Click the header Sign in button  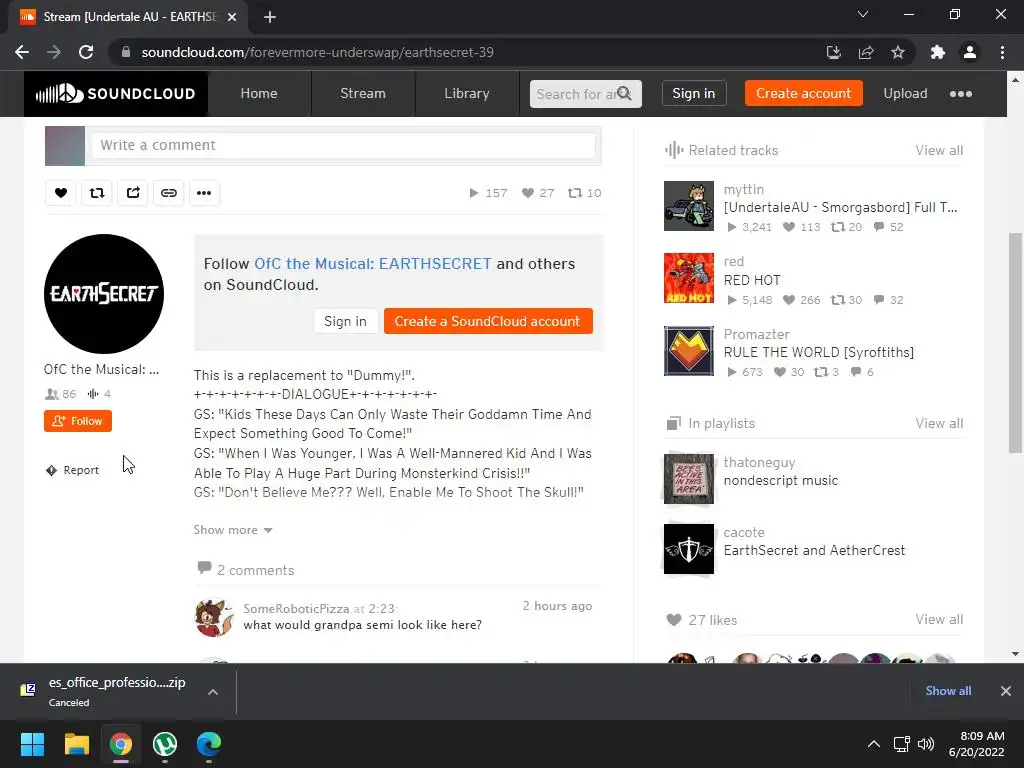(x=694, y=93)
